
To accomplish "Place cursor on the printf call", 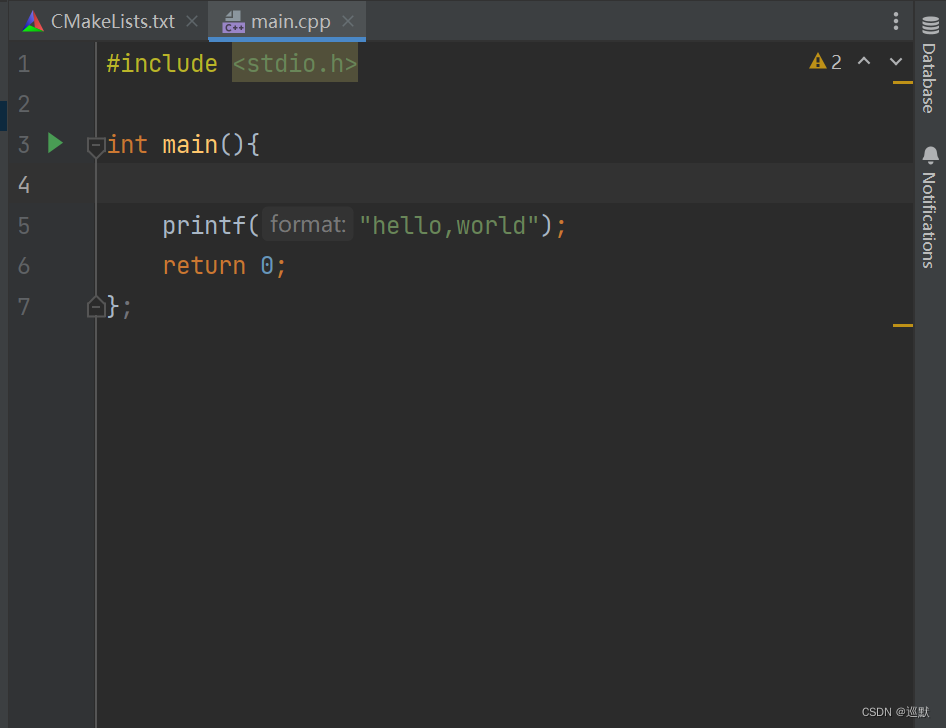I will tap(204, 226).
